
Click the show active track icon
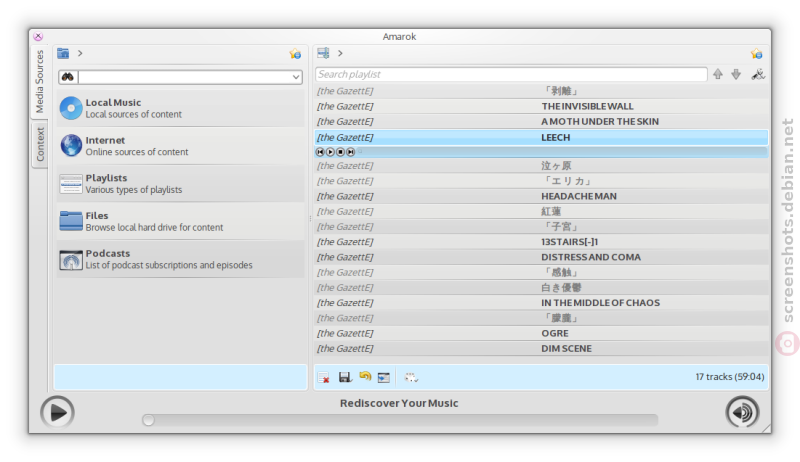pos(384,377)
